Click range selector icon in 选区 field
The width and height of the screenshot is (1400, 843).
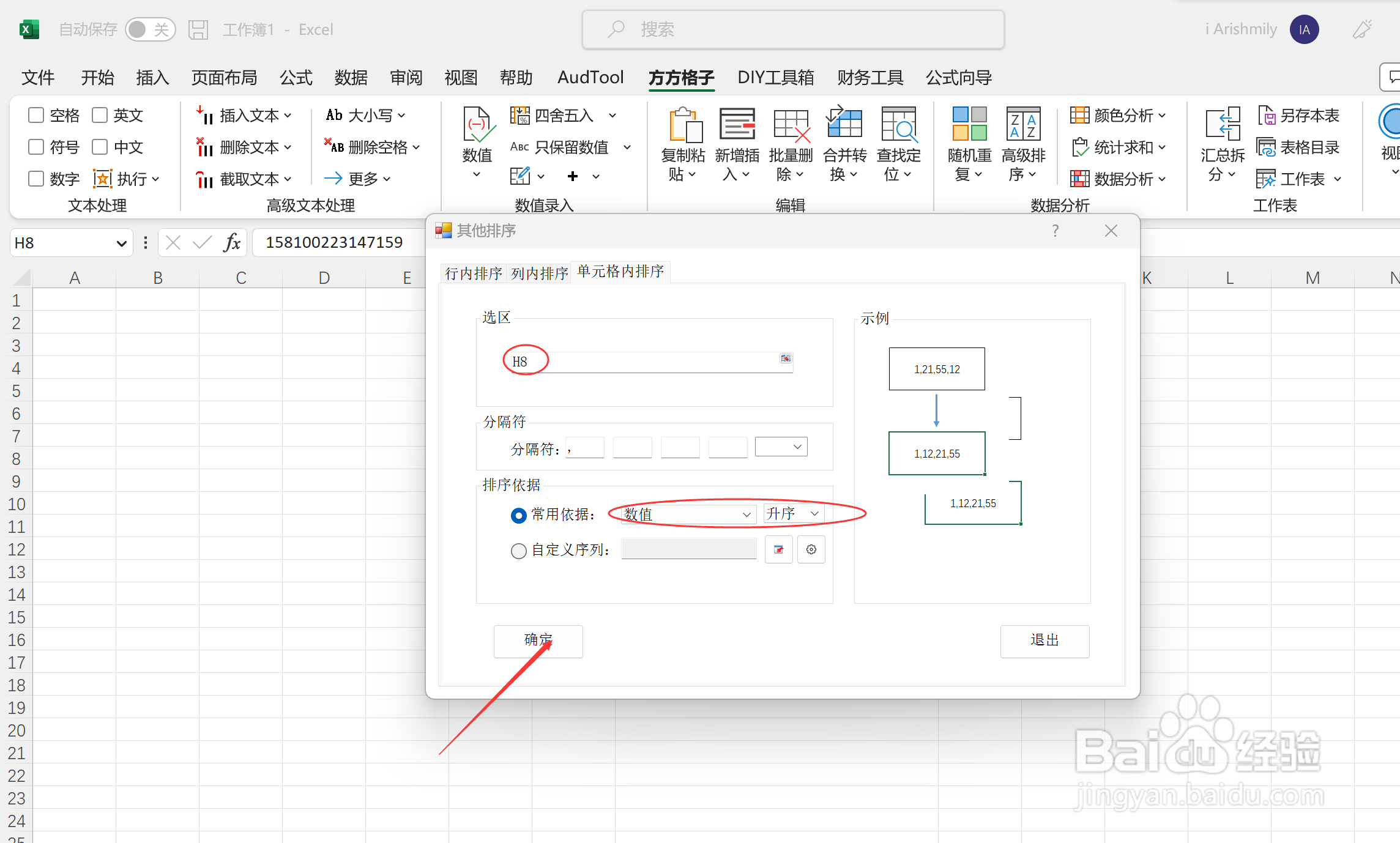[786, 358]
